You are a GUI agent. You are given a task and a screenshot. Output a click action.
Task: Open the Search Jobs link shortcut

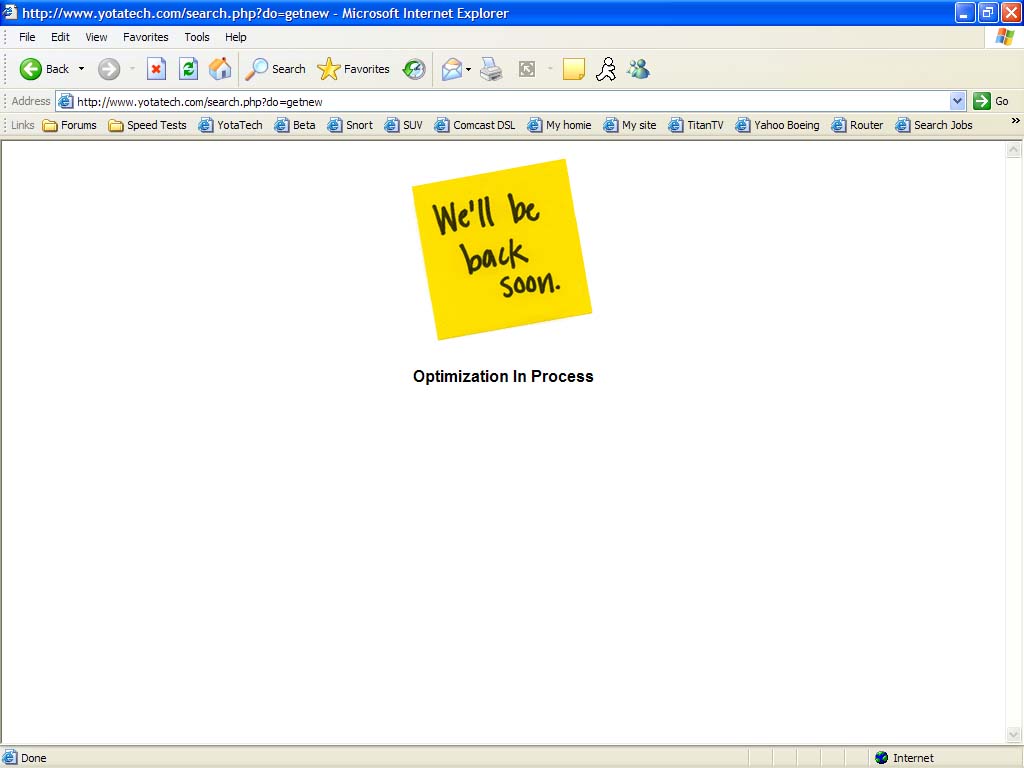[934, 125]
